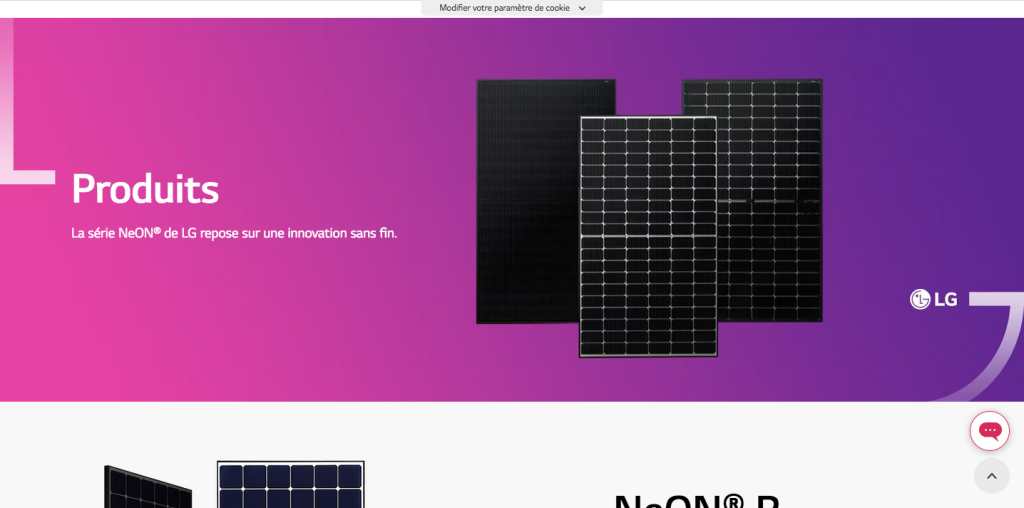Select the front silver-framed solar panel image
Viewport: 1024px width, 508px height.
tap(648, 236)
